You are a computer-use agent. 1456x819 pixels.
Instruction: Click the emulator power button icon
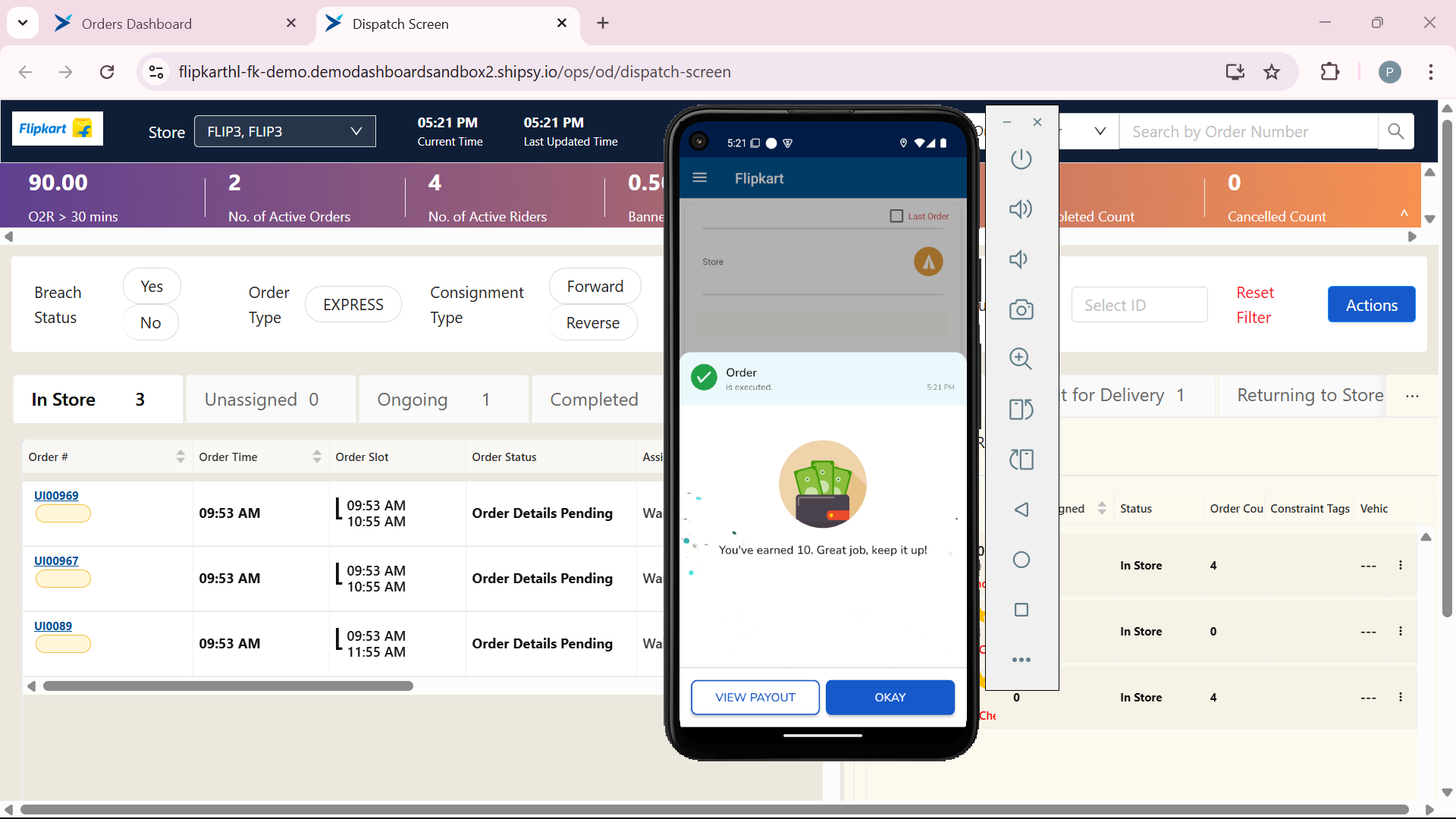1021,159
